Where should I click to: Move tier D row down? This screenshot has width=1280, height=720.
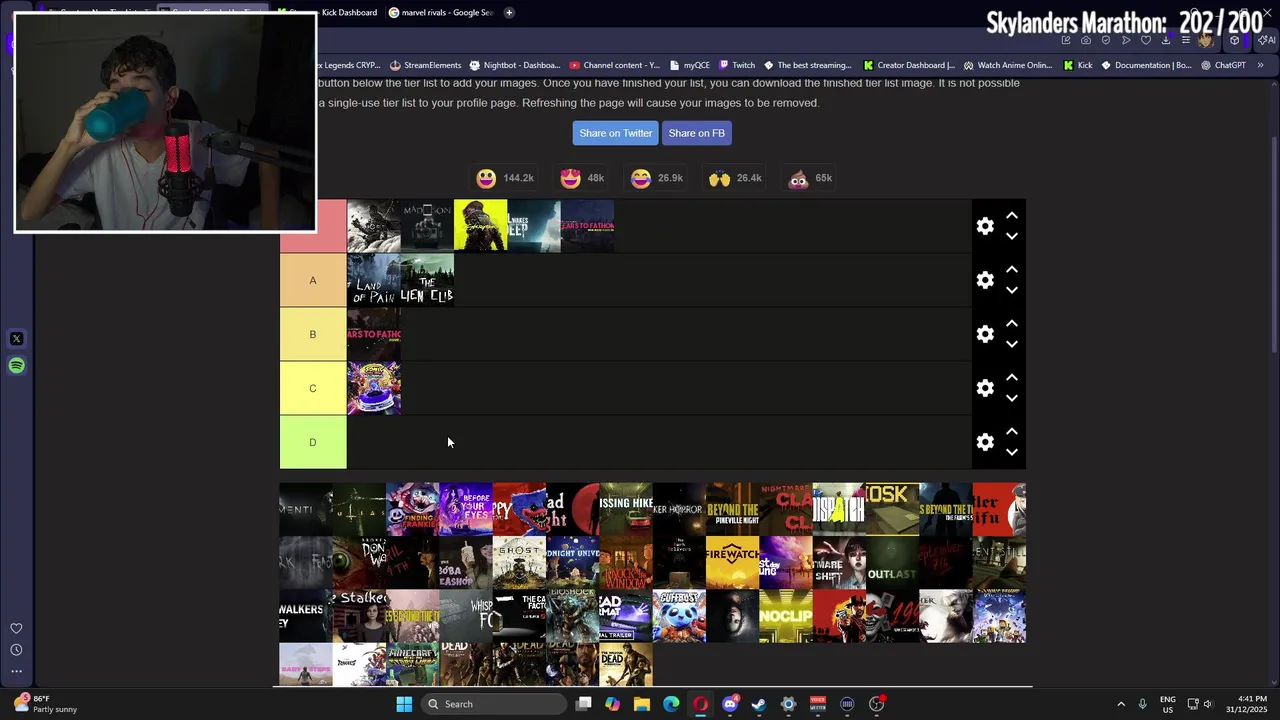pos(1012,452)
